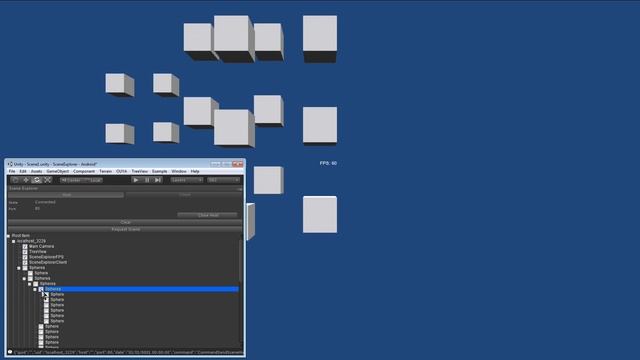Open the Scene Explorer panel options menu icon
This screenshot has height=360, width=640.
tap(240, 189)
